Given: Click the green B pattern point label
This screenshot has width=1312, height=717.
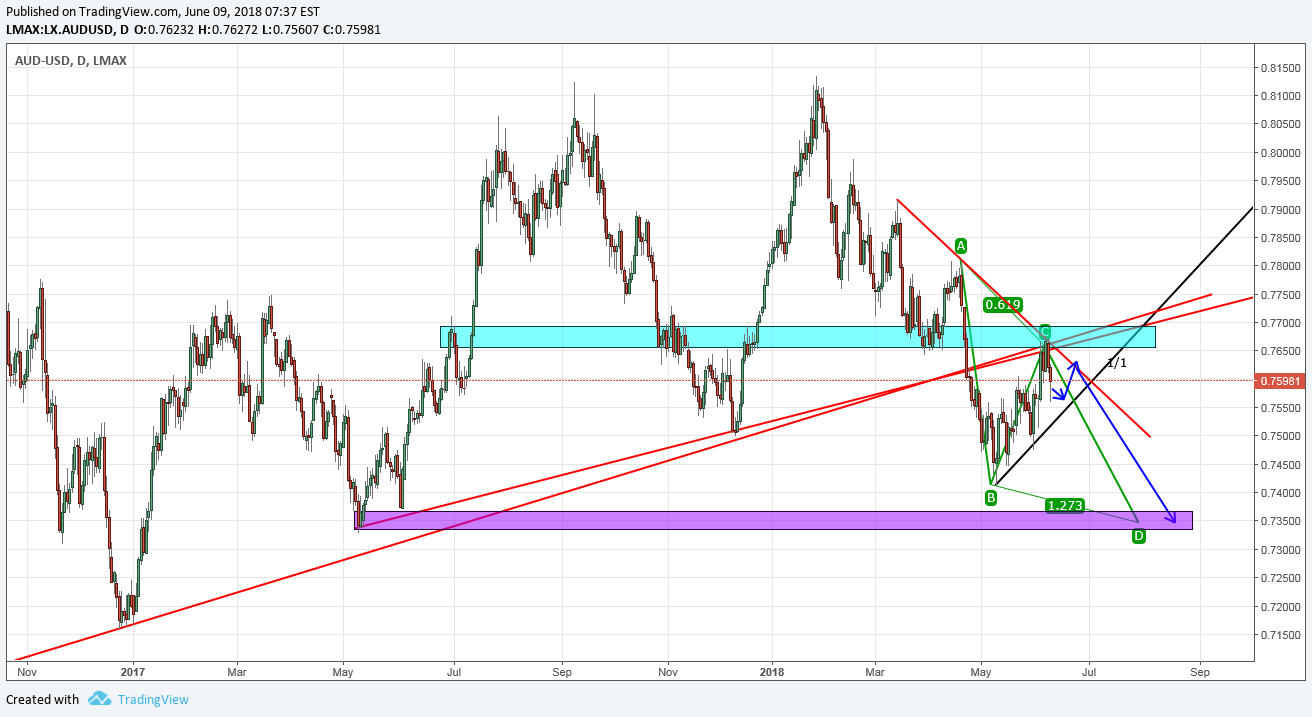Looking at the screenshot, I should (990, 497).
